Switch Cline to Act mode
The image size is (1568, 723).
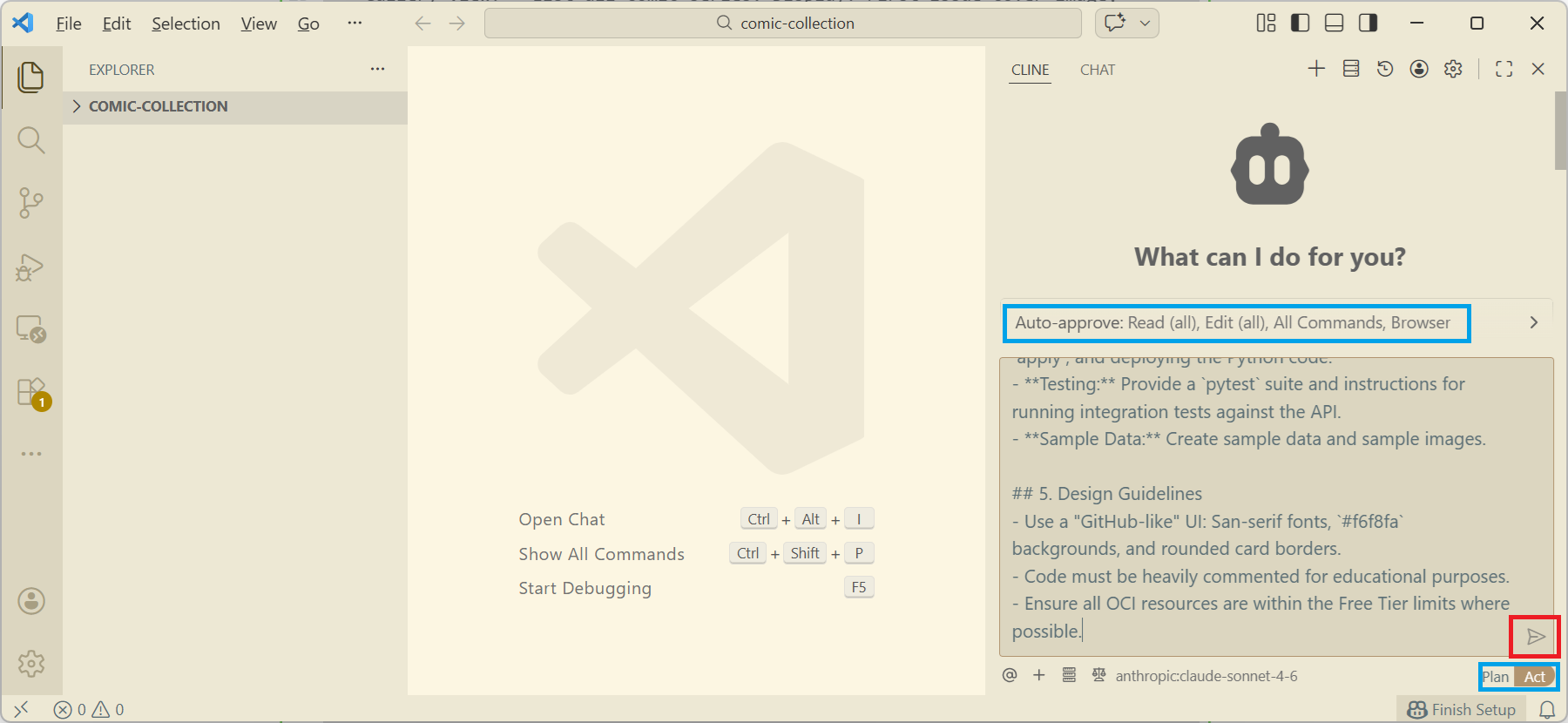click(1535, 677)
